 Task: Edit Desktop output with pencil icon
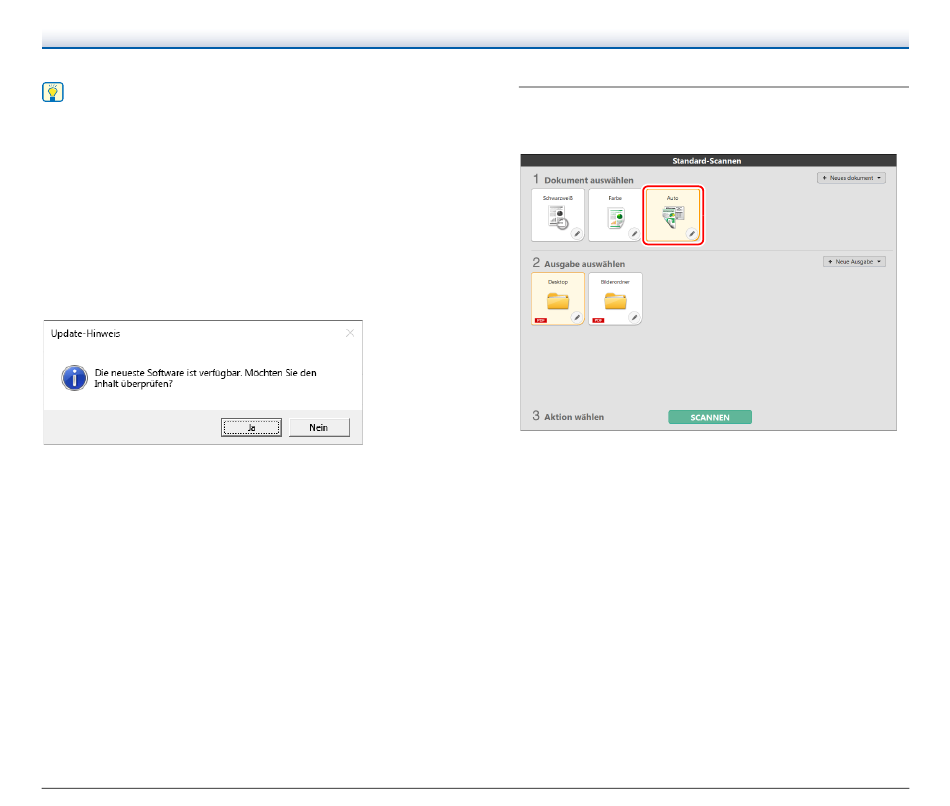click(x=577, y=317)
